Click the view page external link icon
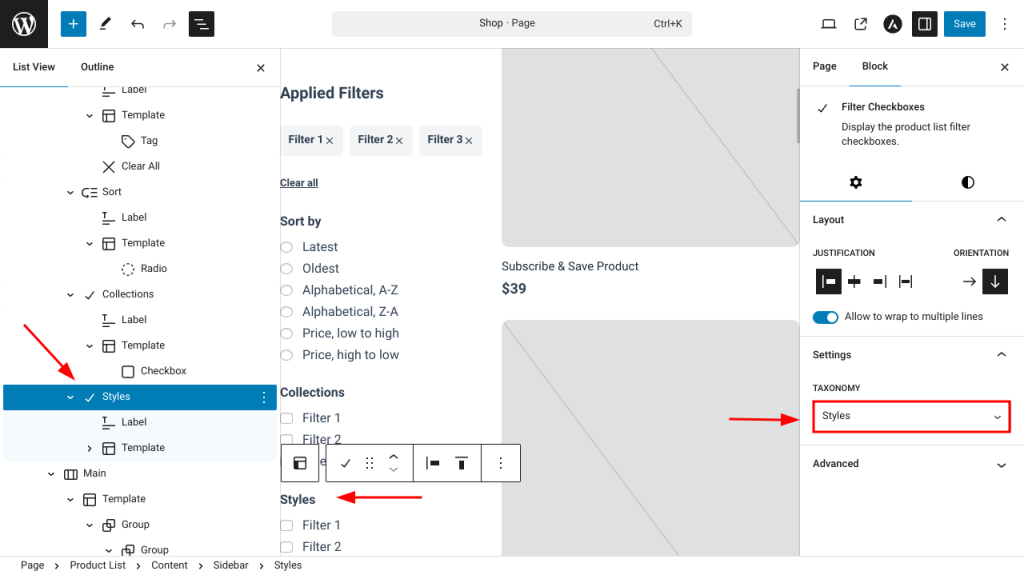This screenshot has width=1024, height=575. pyautogui.click(x=860, y=24)
